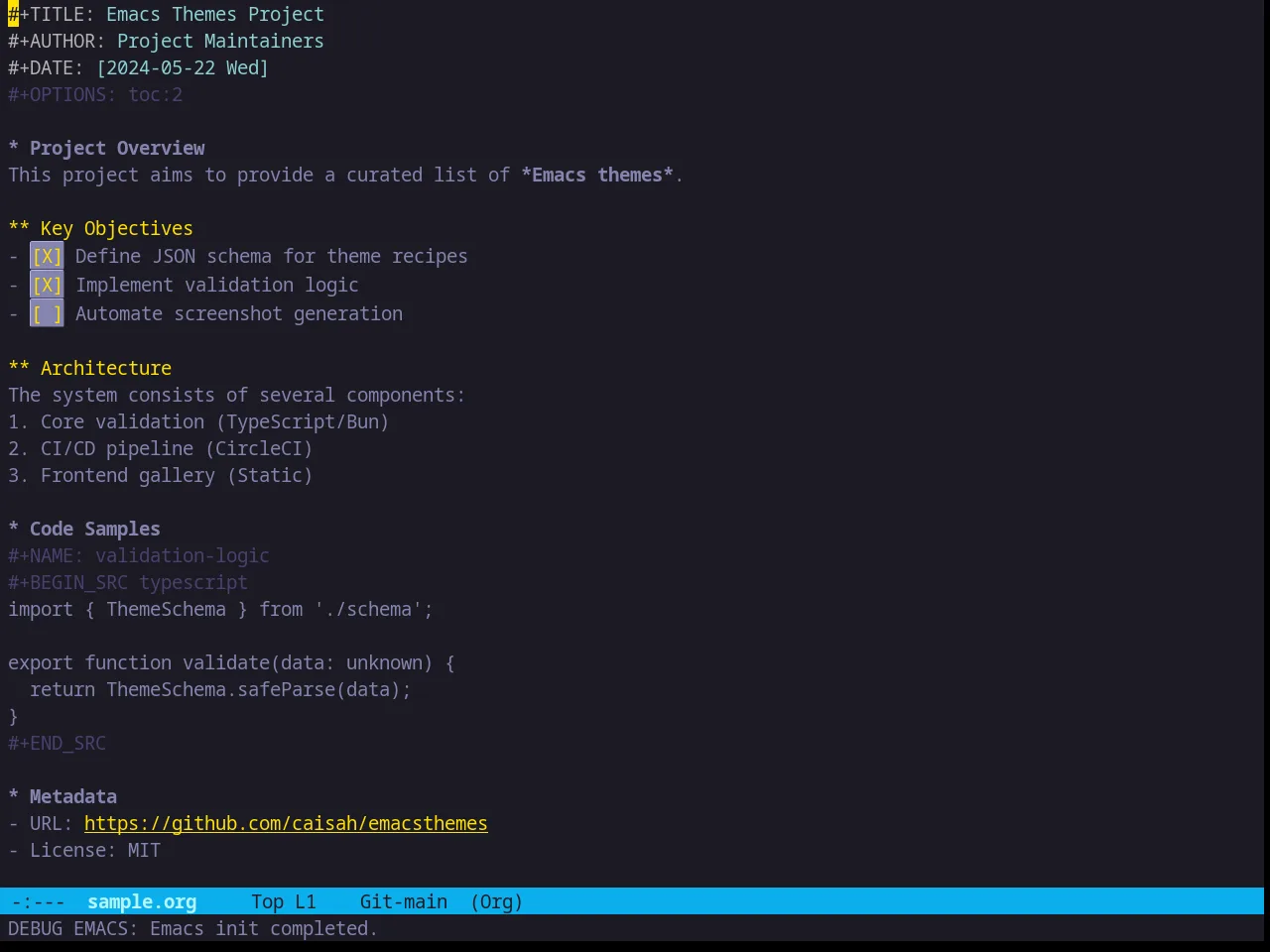The image size is (1270, 952).
Task: Click 'Top L1' position in mode line
Action: point(284,902)
